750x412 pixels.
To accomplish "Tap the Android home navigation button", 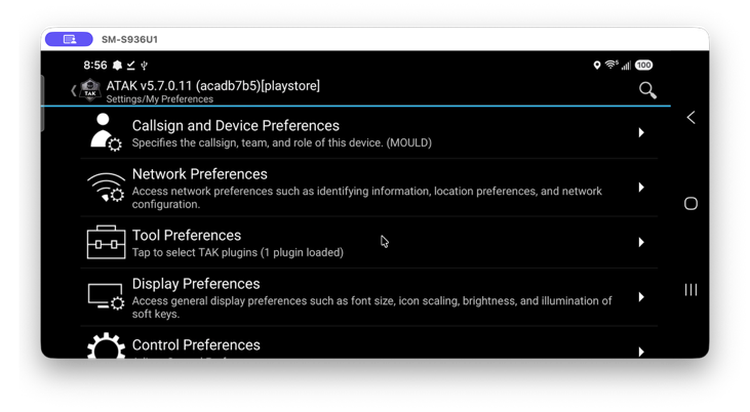I will (x=691, y=203).
